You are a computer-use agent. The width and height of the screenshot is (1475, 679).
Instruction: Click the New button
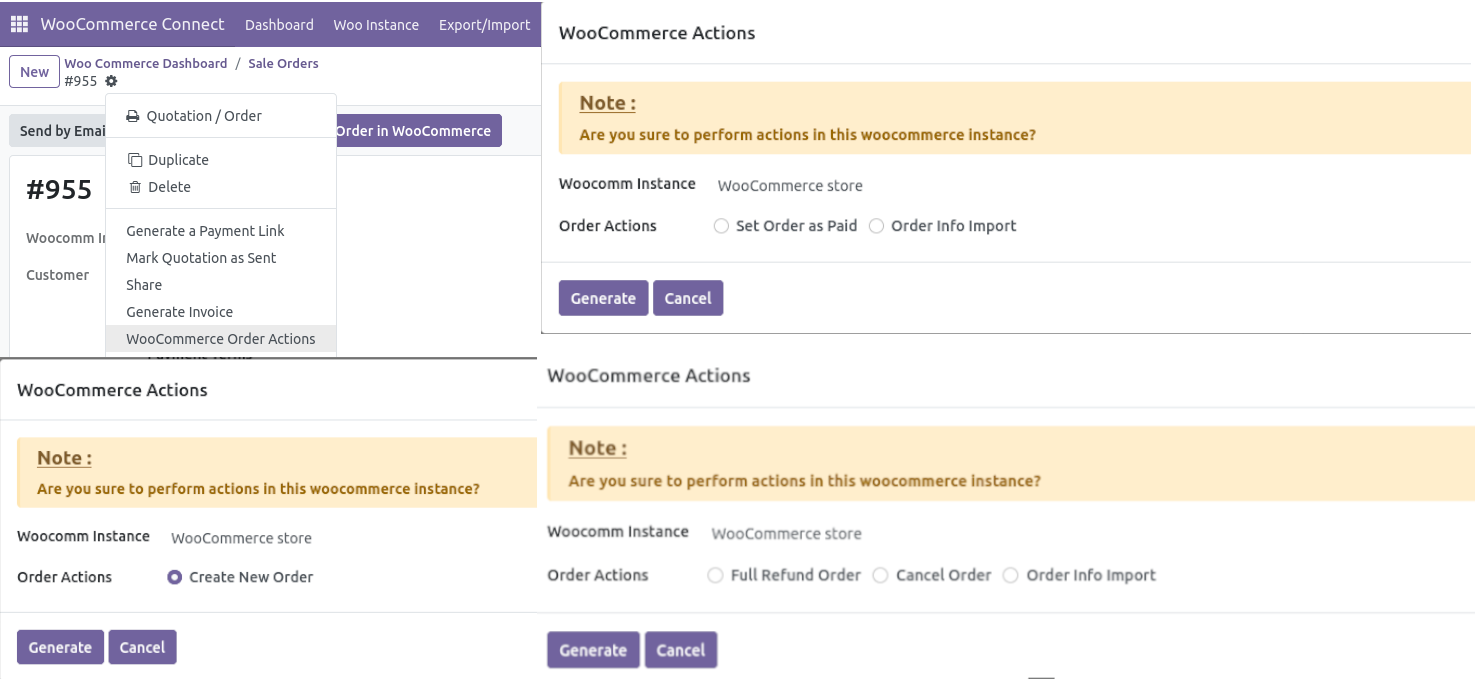click(34, 71)
